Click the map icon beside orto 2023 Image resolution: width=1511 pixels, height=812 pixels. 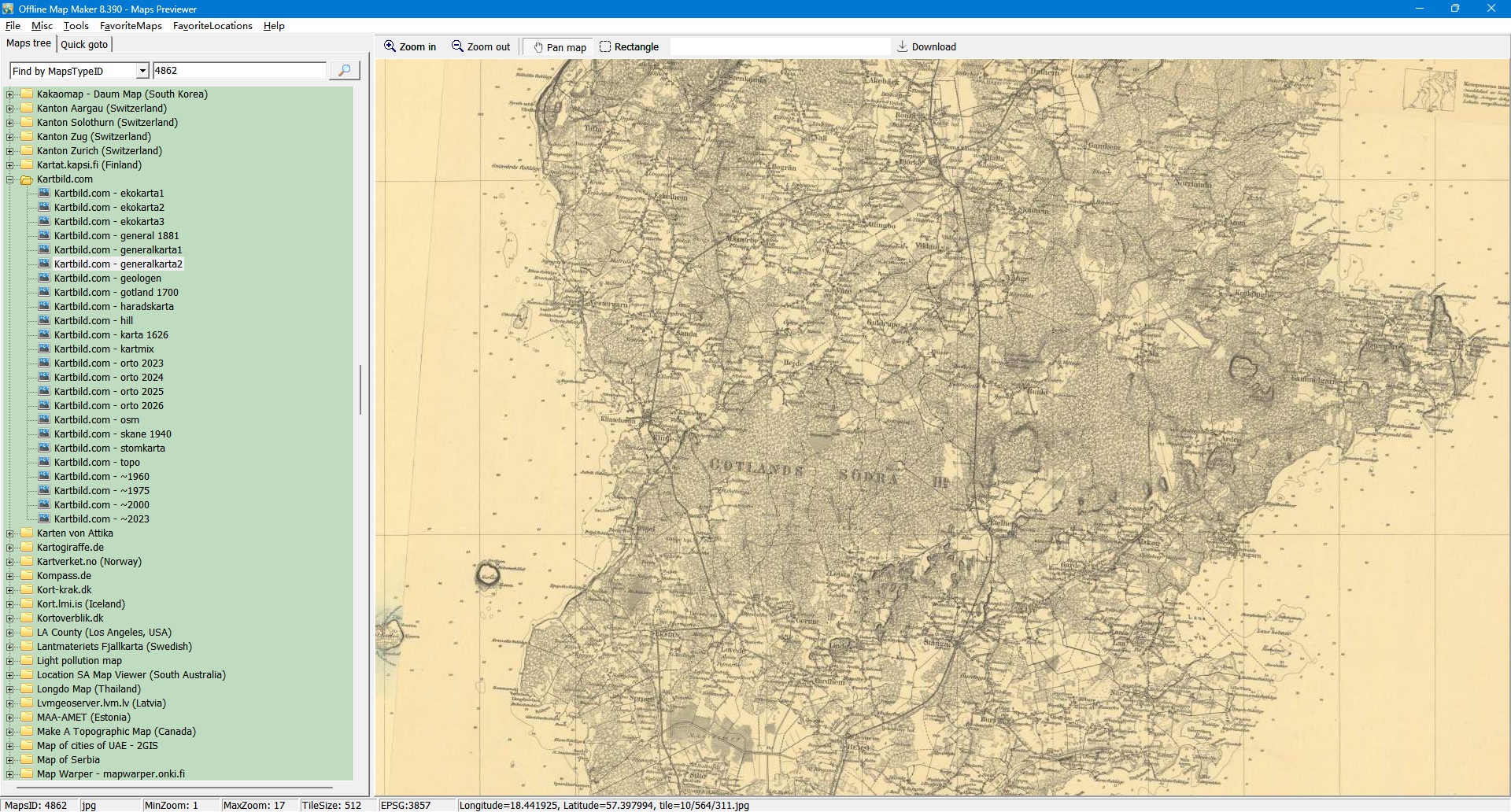tap(44, 363)
